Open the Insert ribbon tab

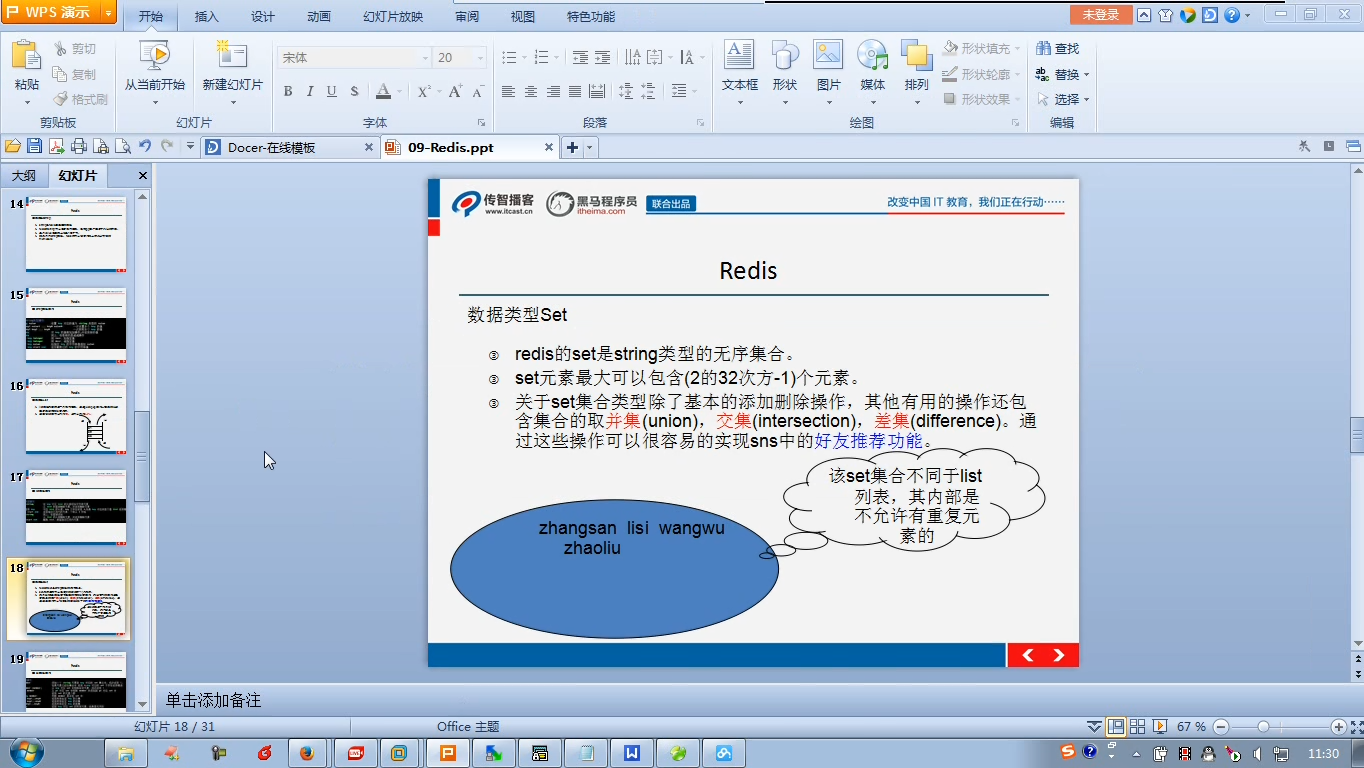tap(207, 16)
